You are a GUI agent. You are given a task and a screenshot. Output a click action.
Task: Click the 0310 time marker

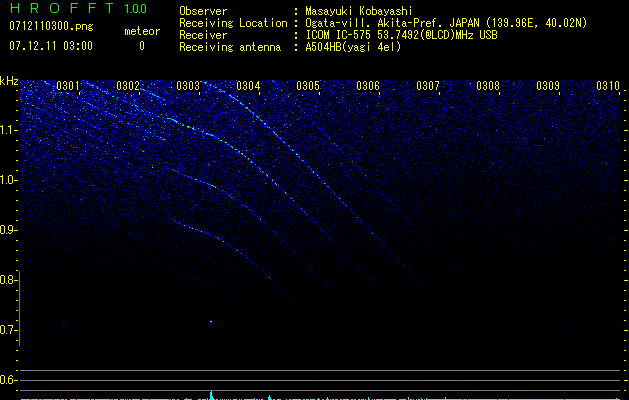click(608, 86)
